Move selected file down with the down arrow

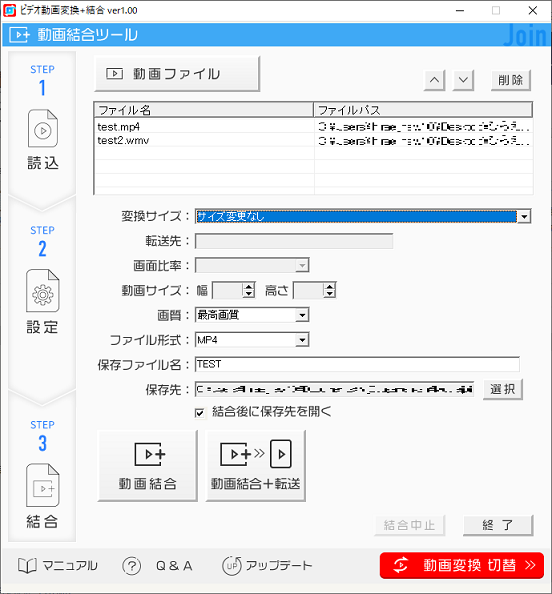tap(463, 80)
